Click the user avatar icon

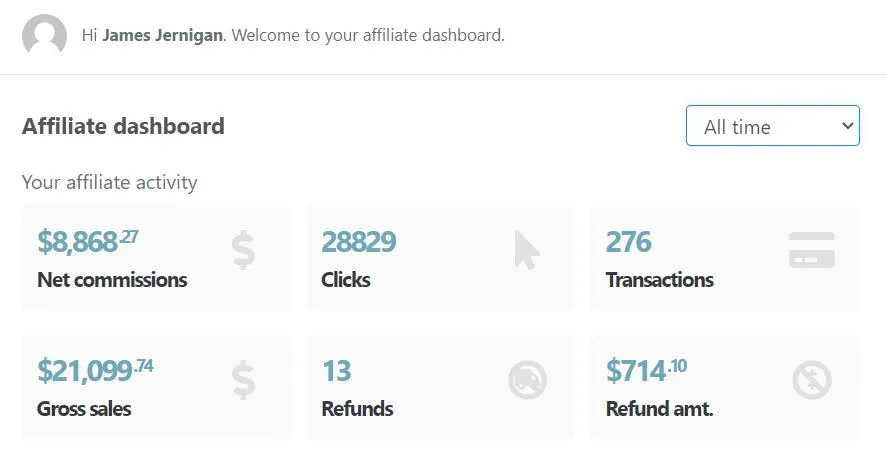[44, 35]
